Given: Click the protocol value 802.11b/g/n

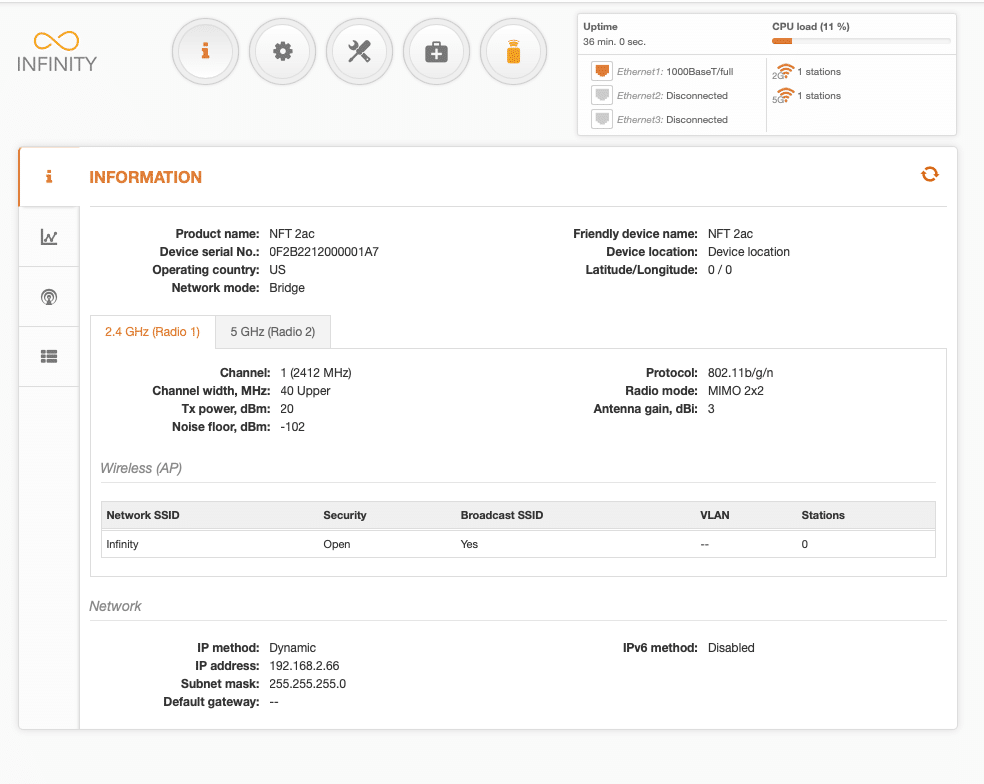Looking at the screenshot, I should tap(741, 373).
